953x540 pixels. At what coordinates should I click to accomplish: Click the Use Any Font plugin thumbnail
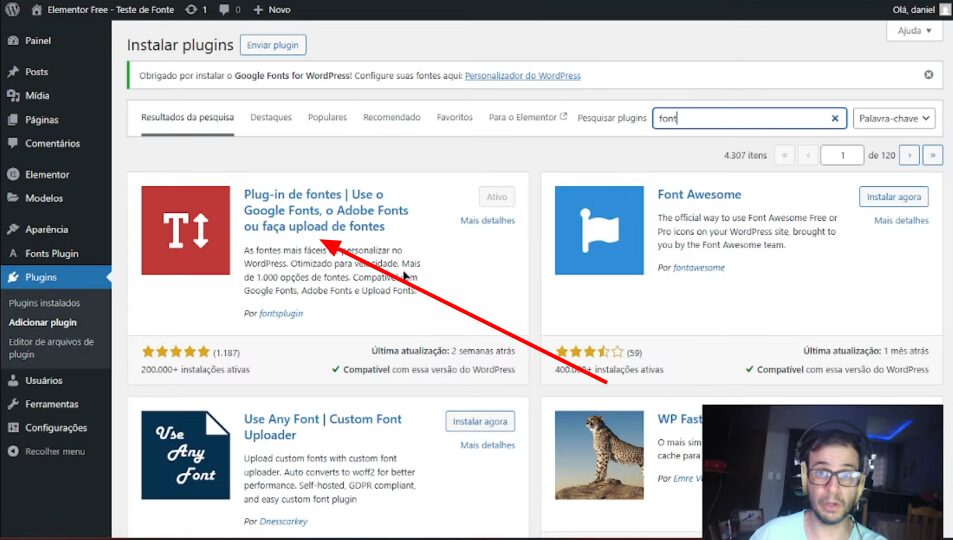[x=185, y=455]
